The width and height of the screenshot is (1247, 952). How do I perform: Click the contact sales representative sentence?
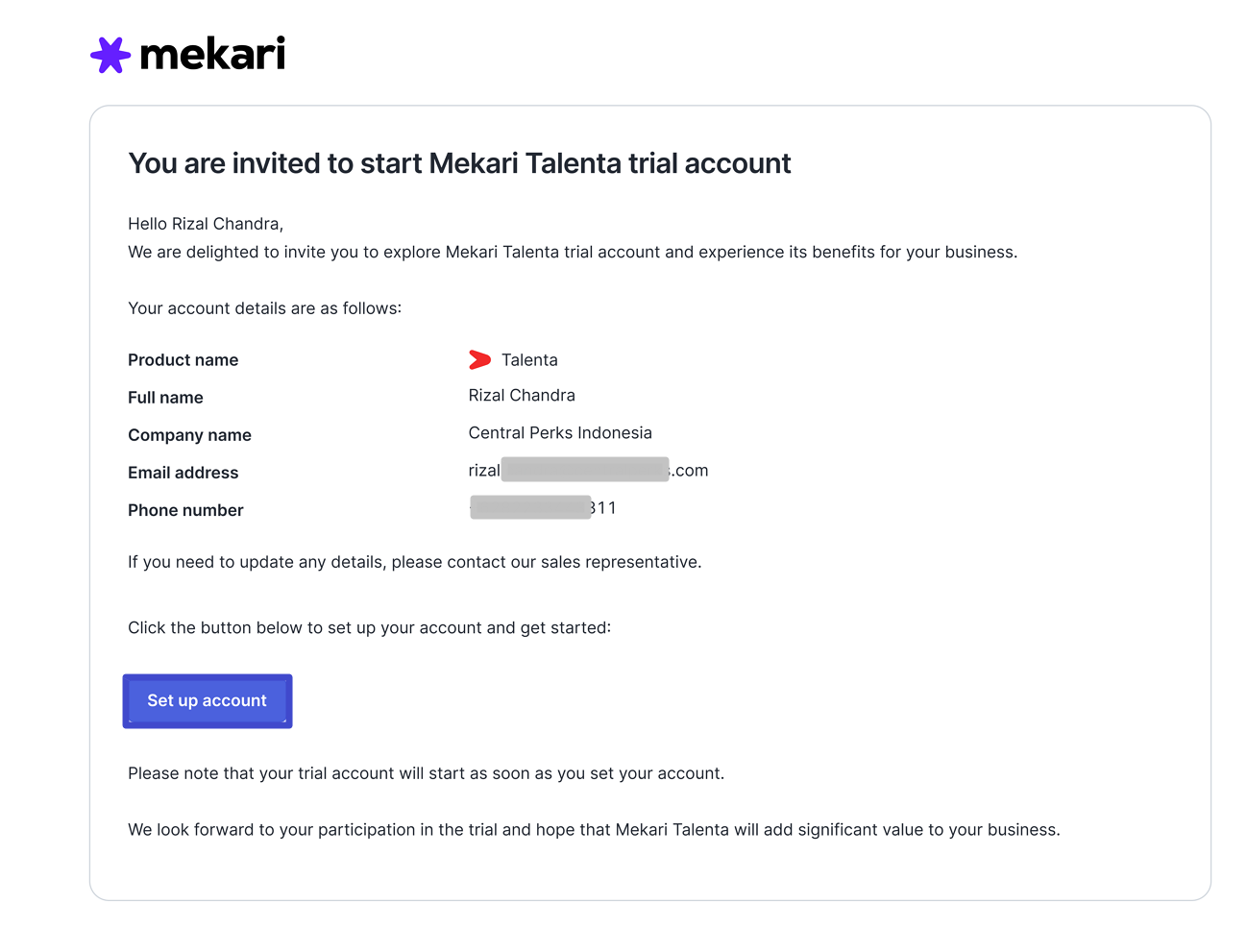[x=414, y=562]
